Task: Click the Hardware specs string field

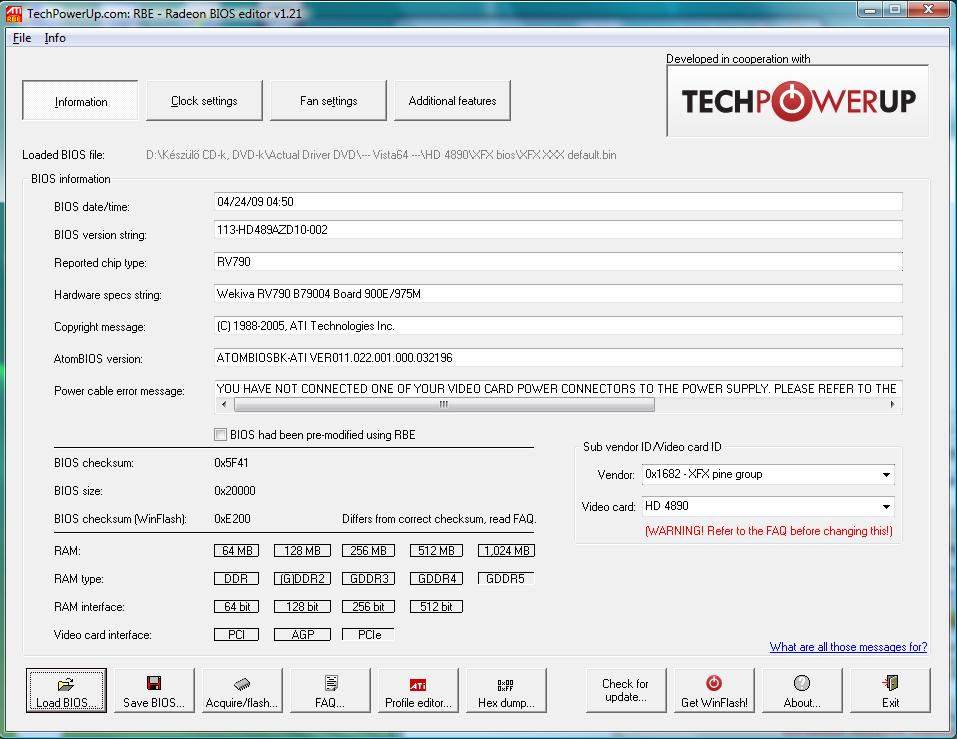Action: click(558, 294)
